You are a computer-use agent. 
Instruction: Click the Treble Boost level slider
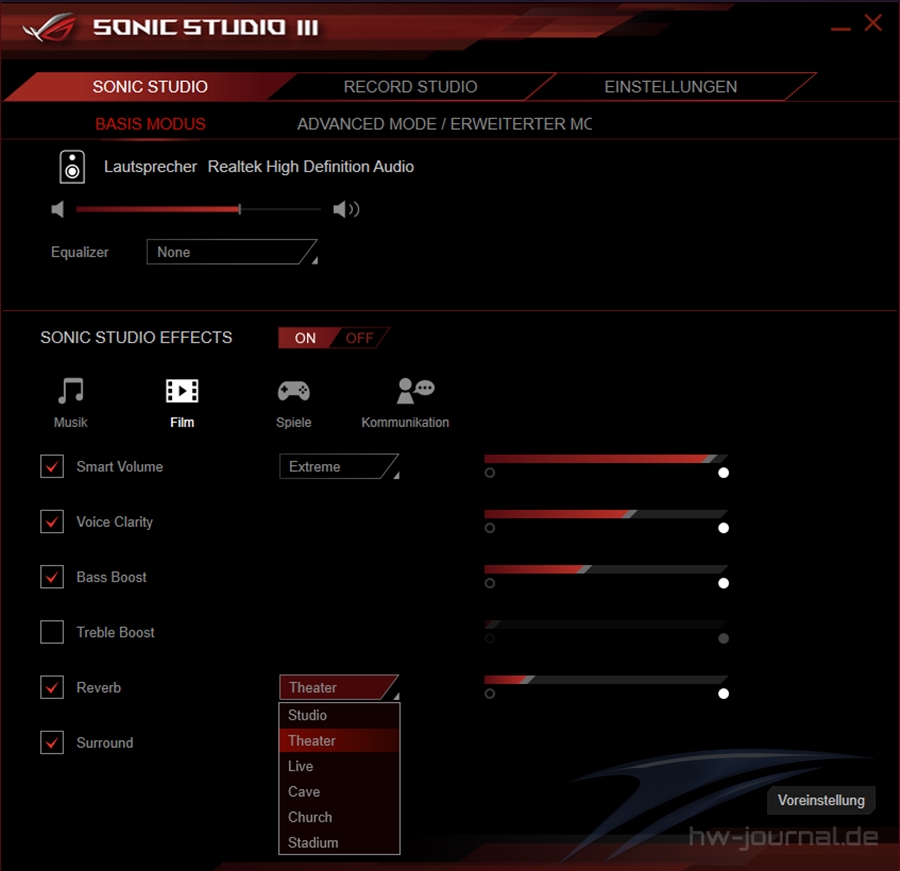click(606, 624)
